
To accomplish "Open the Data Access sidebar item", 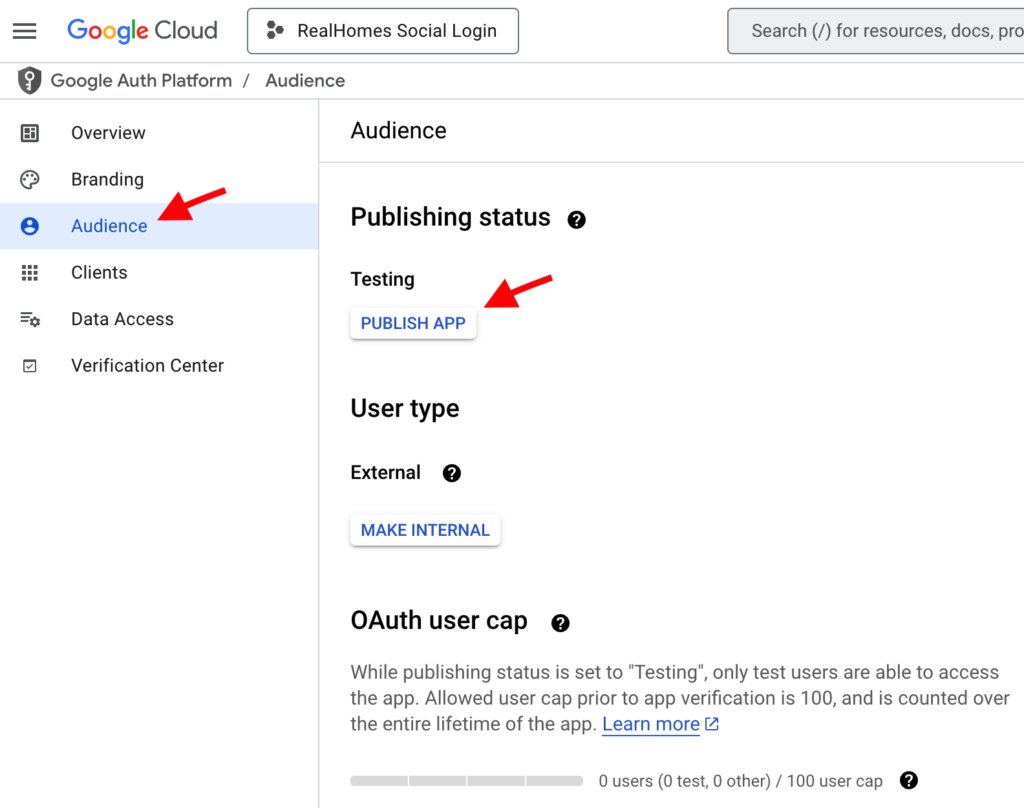I will (159, 319).
